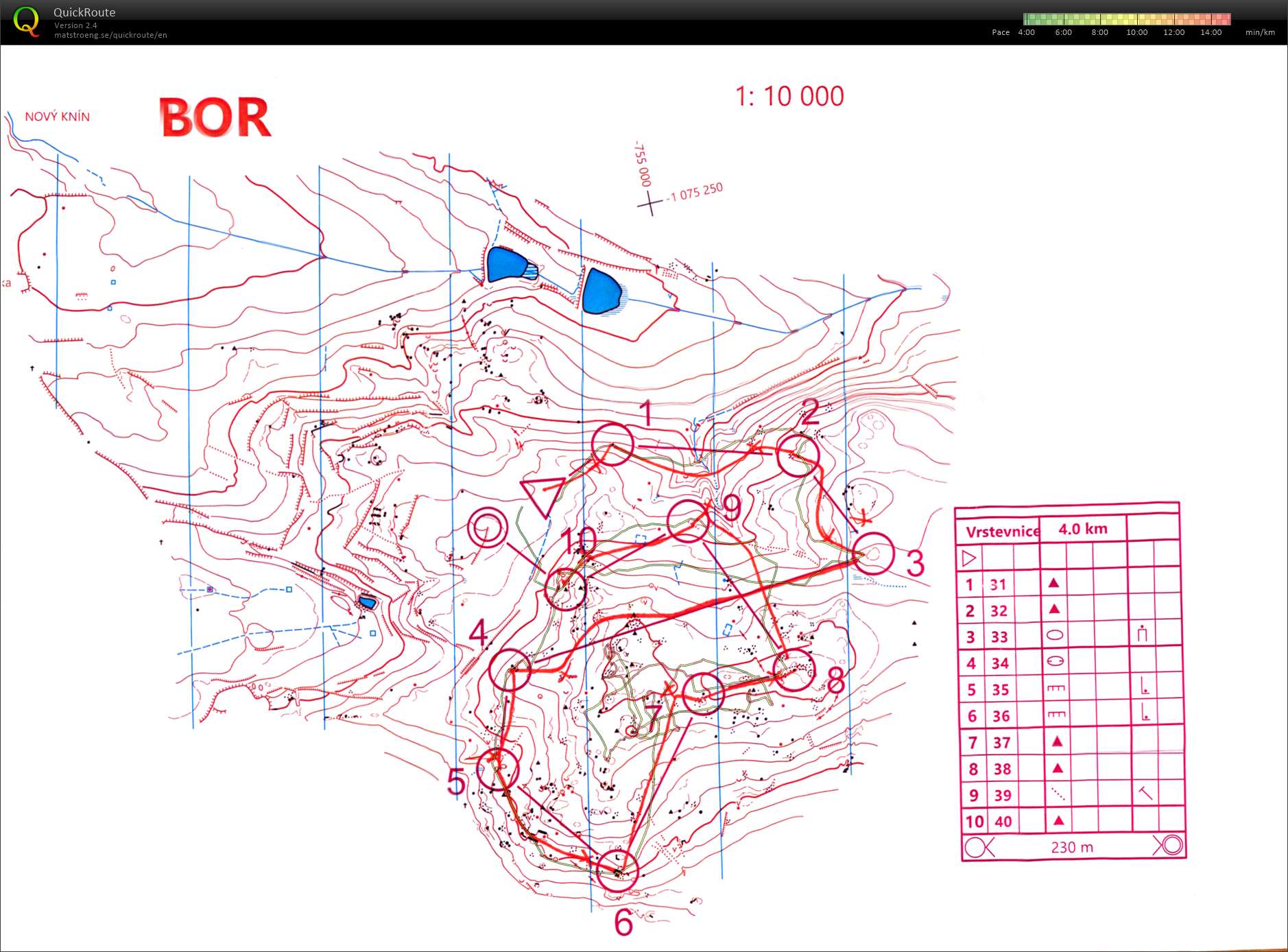Click control circle 8 on the map
This screenshot has height=952, width=1288.
coord(794,670)
